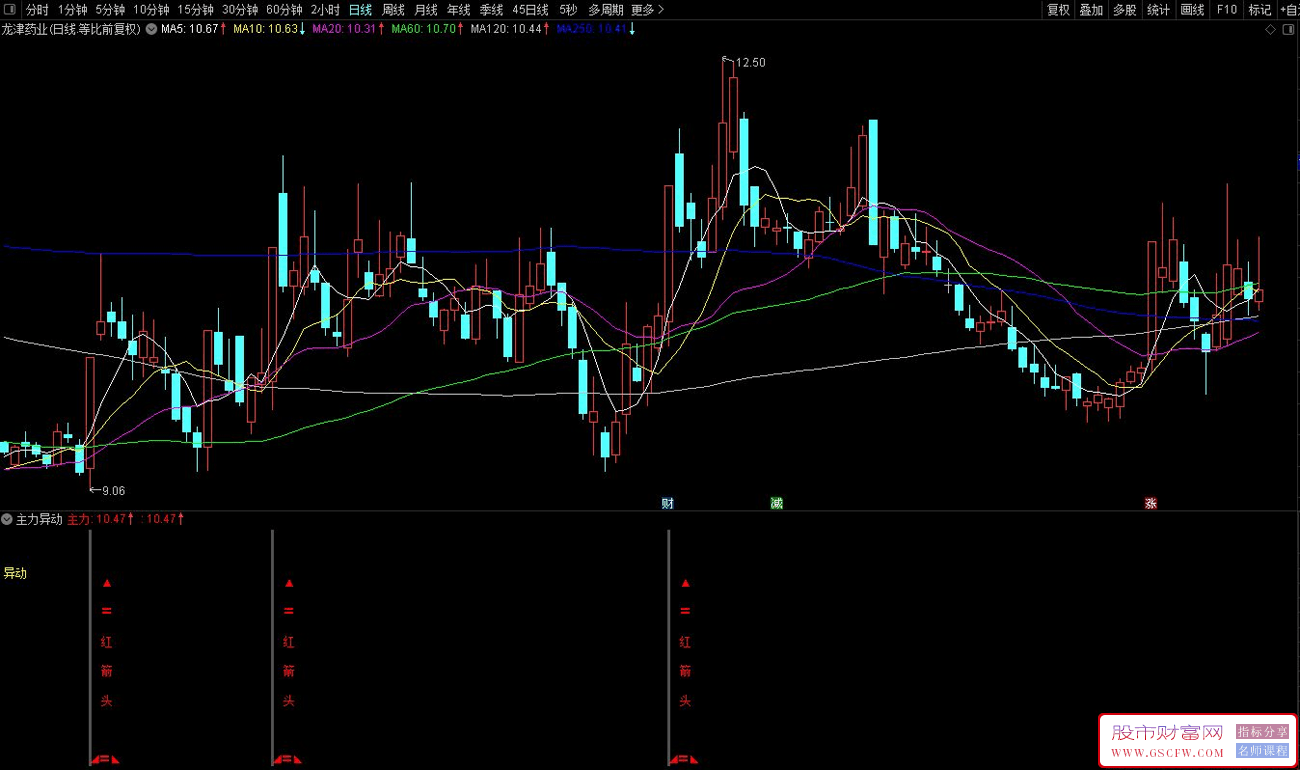Switch to 60分钟 period tab

tap(285, 10)
